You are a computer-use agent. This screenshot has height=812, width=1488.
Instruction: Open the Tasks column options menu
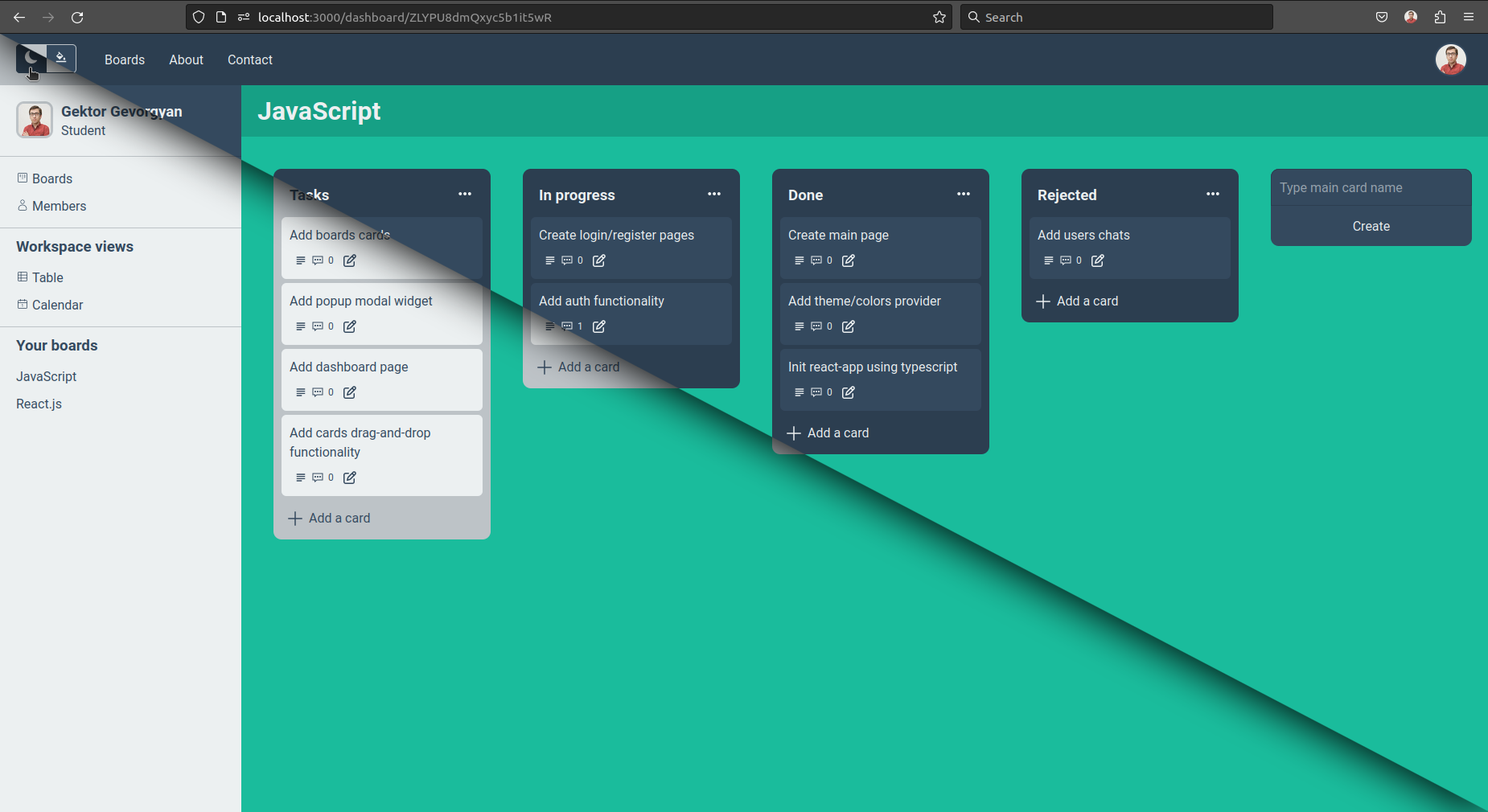click(x=466, y=194)
